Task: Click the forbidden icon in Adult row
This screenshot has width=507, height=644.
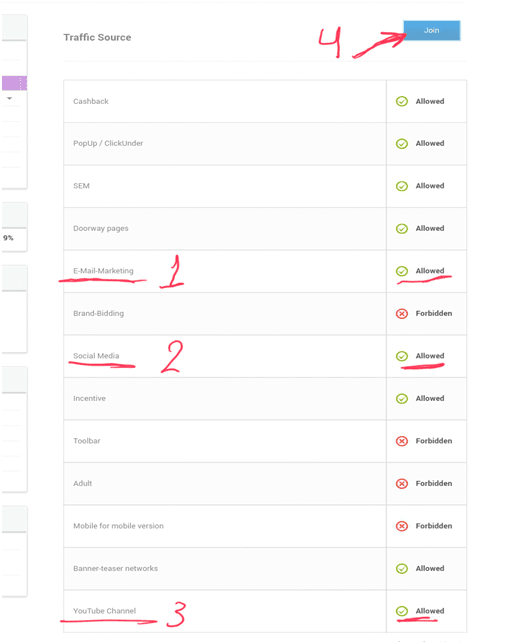Action: click(x=402, y=484)
